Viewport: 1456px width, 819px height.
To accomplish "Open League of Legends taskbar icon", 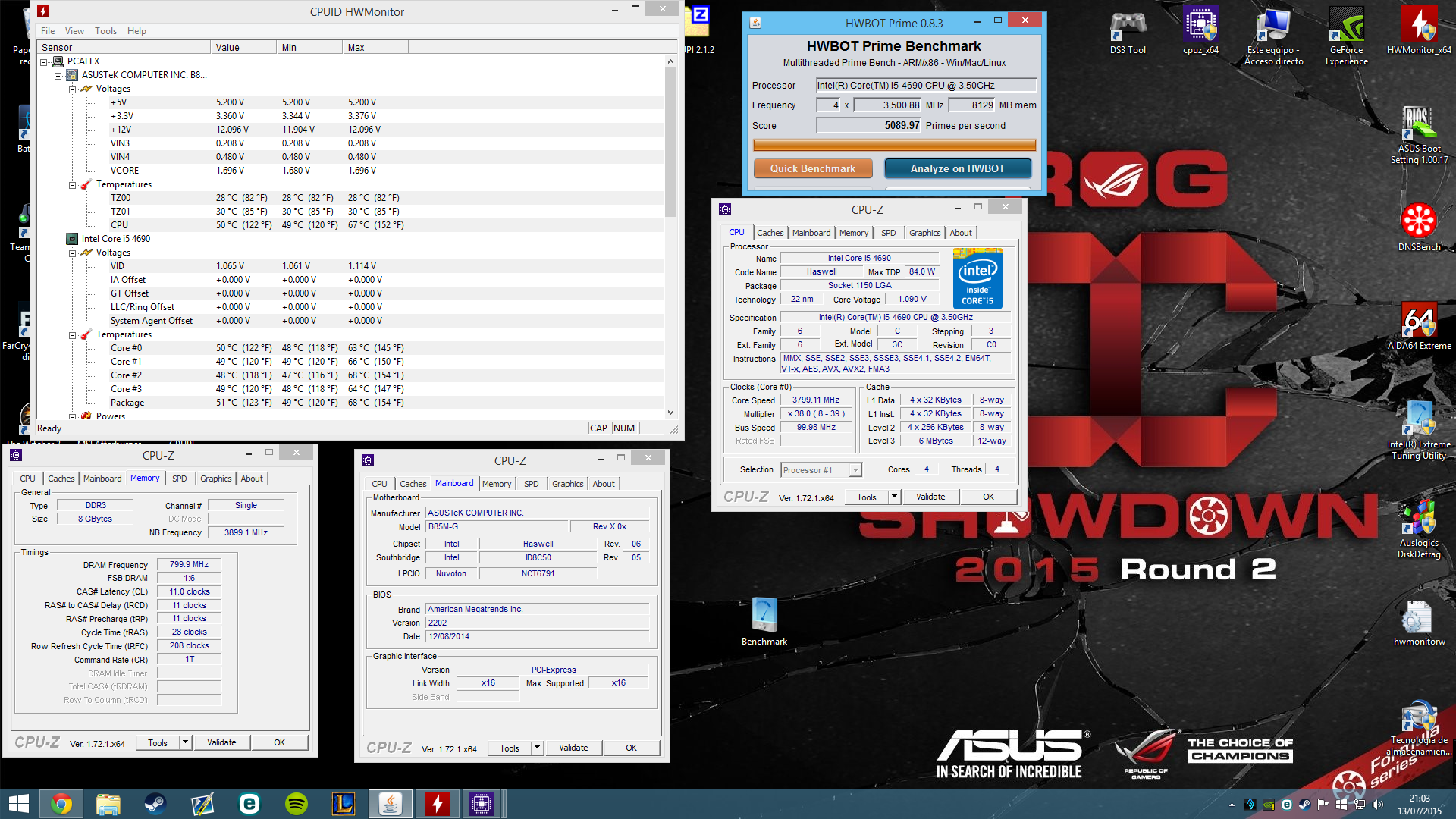I will point(344,804).
